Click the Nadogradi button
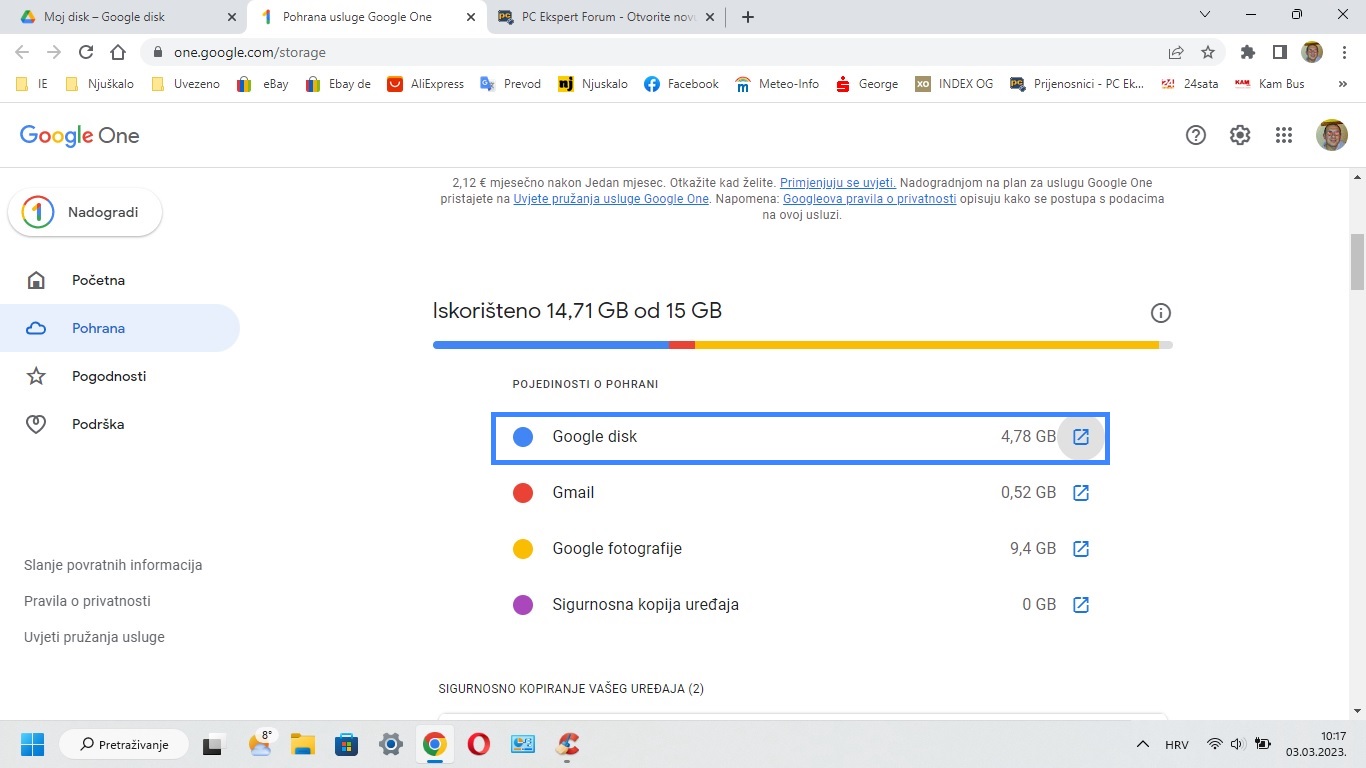Viewport: 1366px width, 768px height. 85,213
